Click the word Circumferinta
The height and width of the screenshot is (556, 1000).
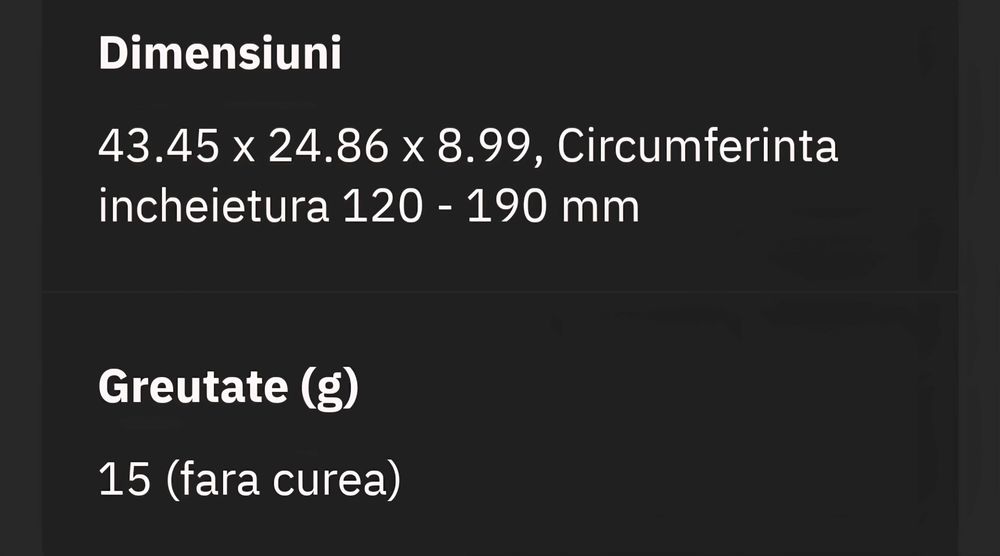coord(697,149)
